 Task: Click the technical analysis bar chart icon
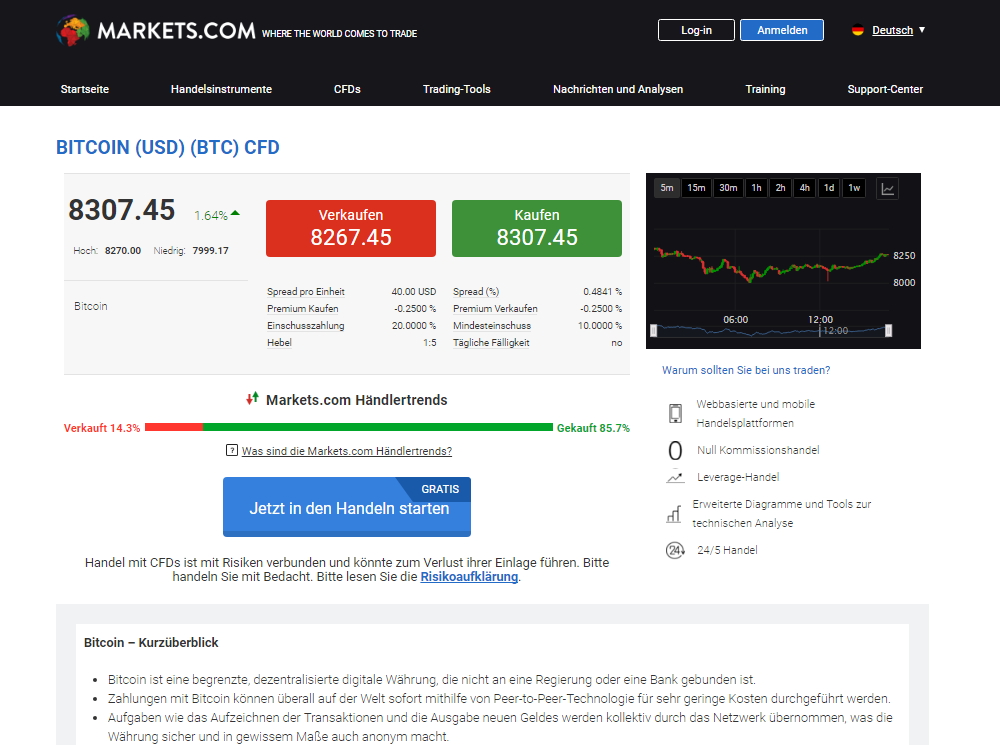click(674, 513)
